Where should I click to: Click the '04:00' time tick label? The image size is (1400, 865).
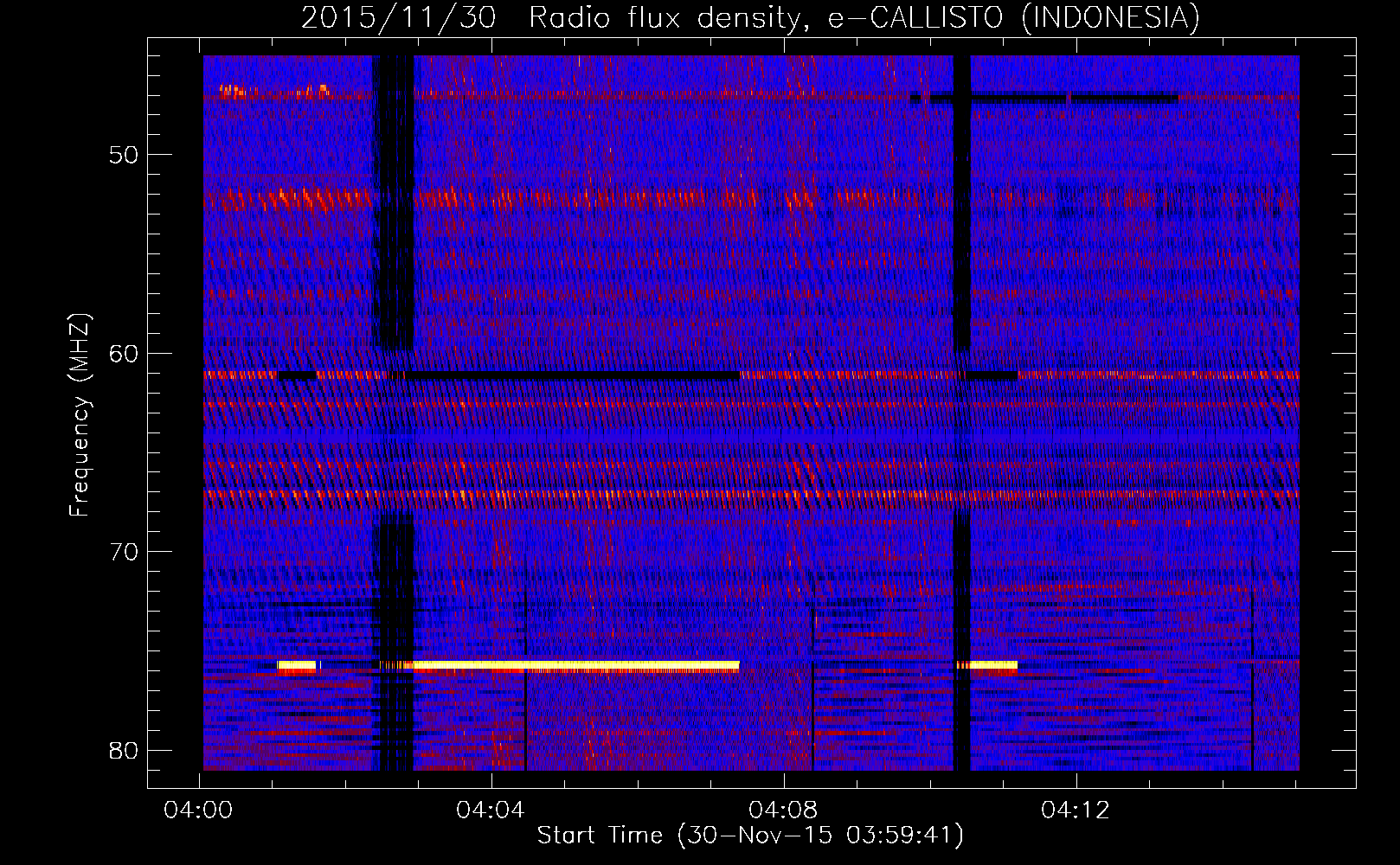198,811
